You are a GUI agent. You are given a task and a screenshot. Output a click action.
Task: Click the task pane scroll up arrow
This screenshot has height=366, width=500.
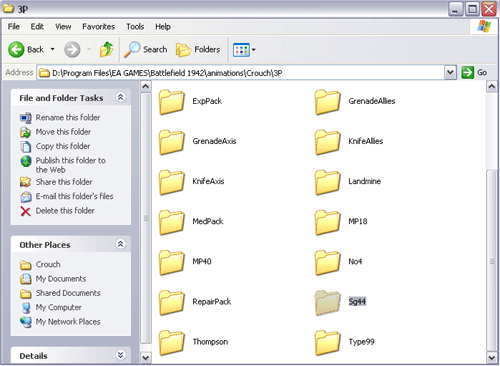pyautogui.click(x=146, y=87)
